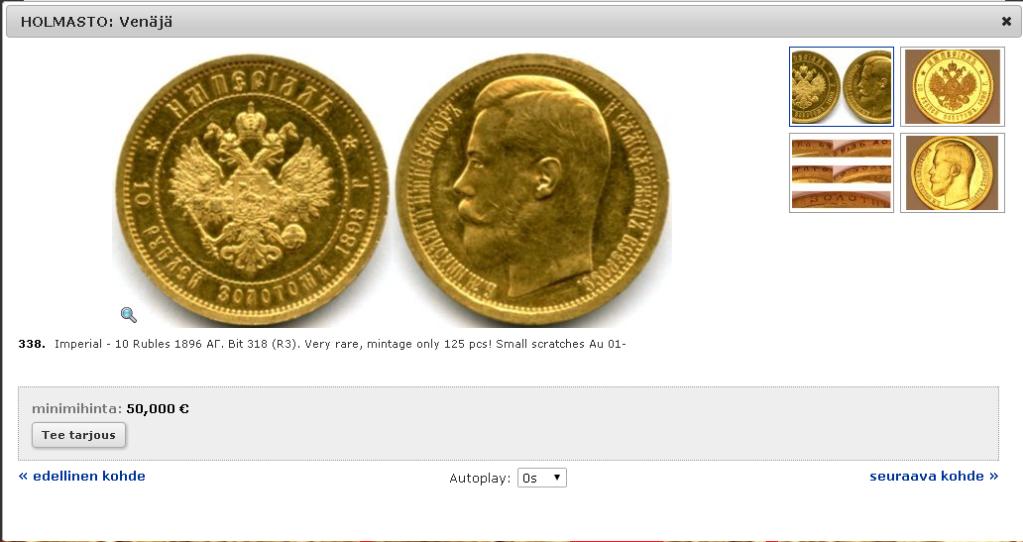Click lot number 338
This screenshot has width=1023, height=542.
tap(32, 344)
